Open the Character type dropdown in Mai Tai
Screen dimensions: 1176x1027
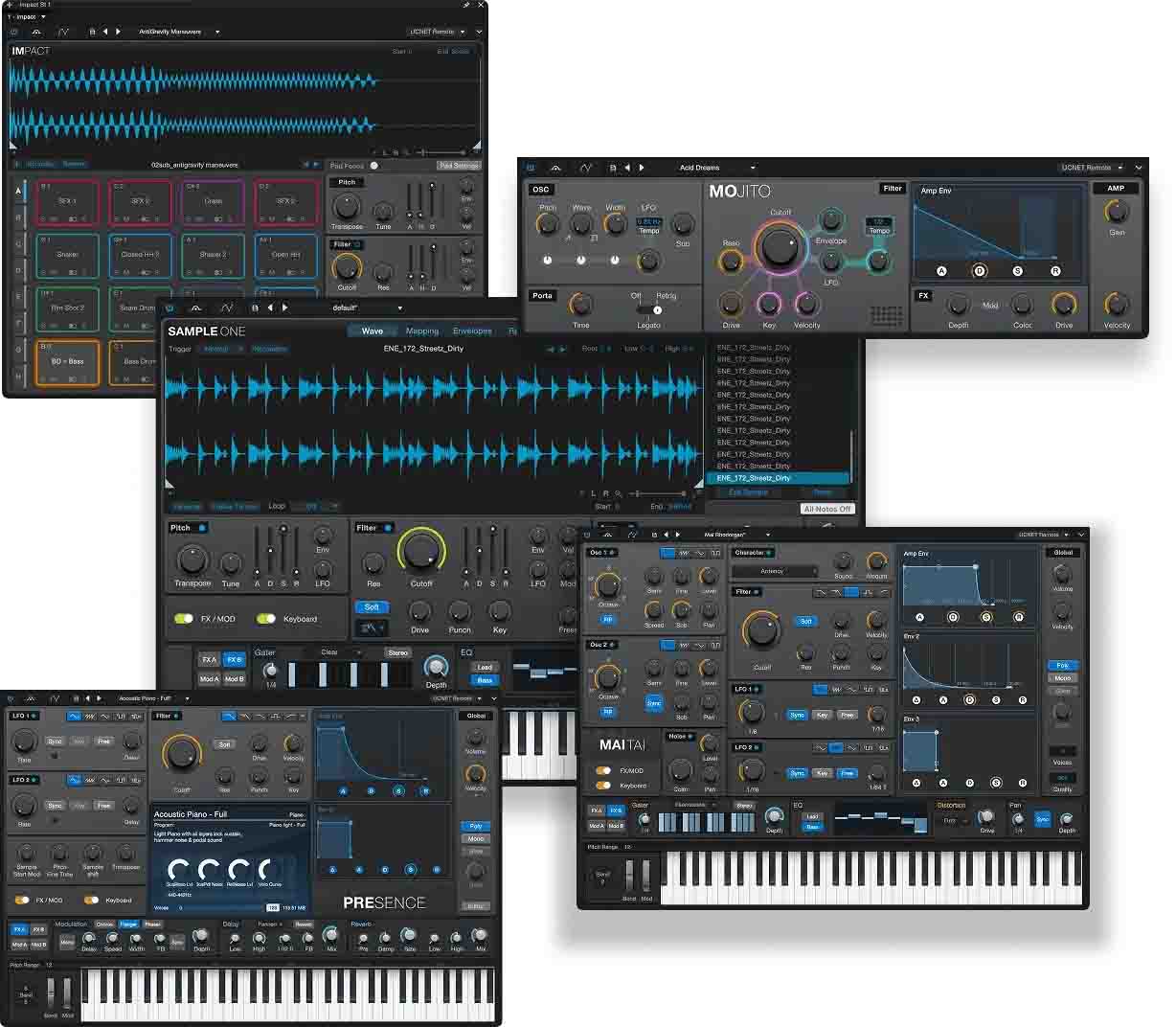pos(775,571)
